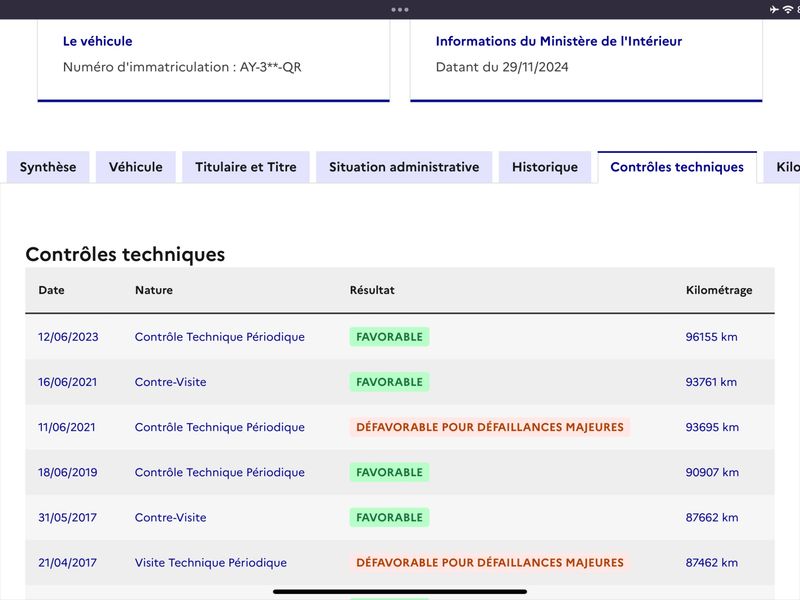Select the date 12/06/2023
Screen dimensions: 800x600
pos(68,337)
